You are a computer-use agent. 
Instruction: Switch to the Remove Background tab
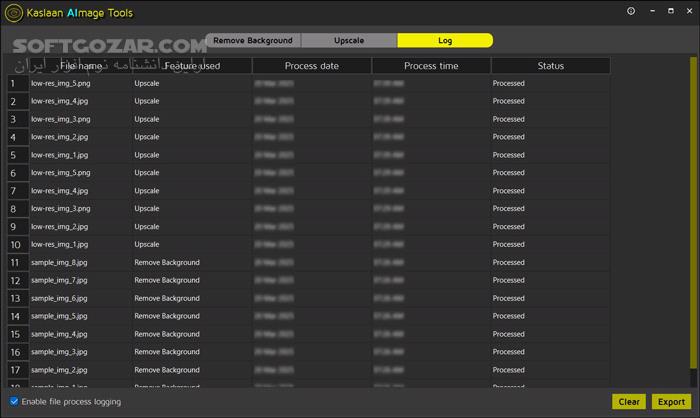point(253,41)
